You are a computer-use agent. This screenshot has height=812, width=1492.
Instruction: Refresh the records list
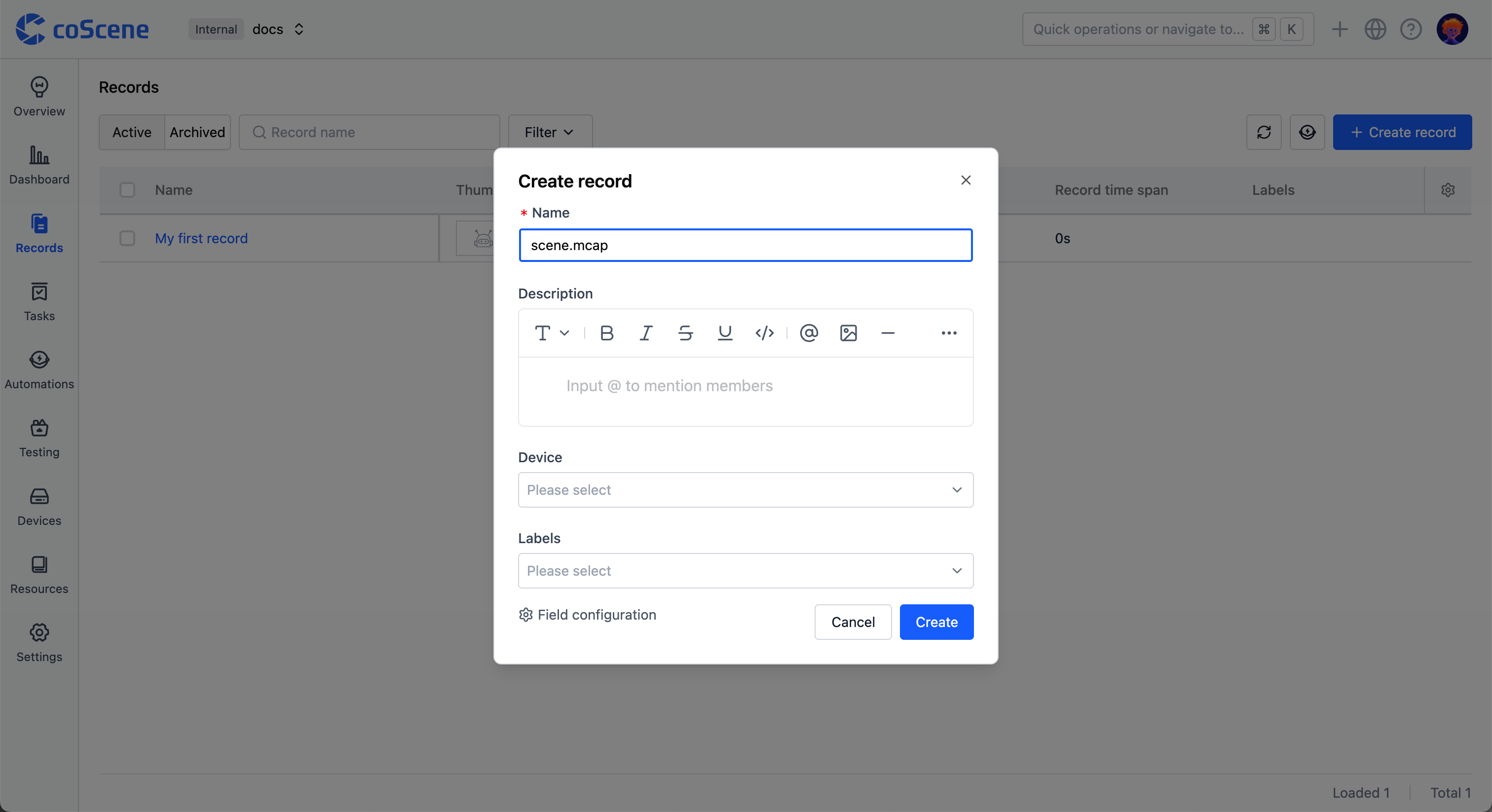1264,132
